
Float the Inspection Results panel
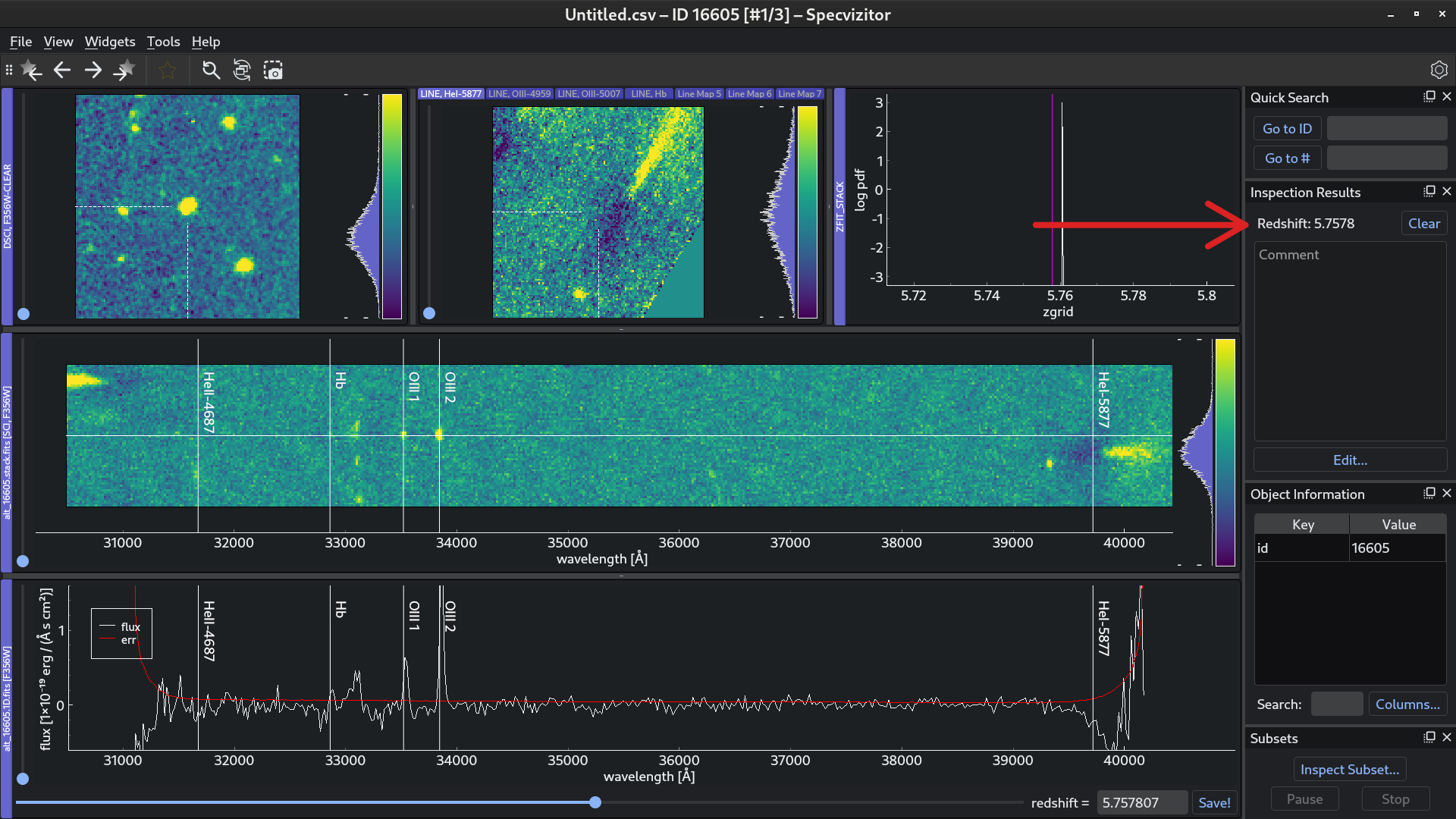tap(1429, 192)
